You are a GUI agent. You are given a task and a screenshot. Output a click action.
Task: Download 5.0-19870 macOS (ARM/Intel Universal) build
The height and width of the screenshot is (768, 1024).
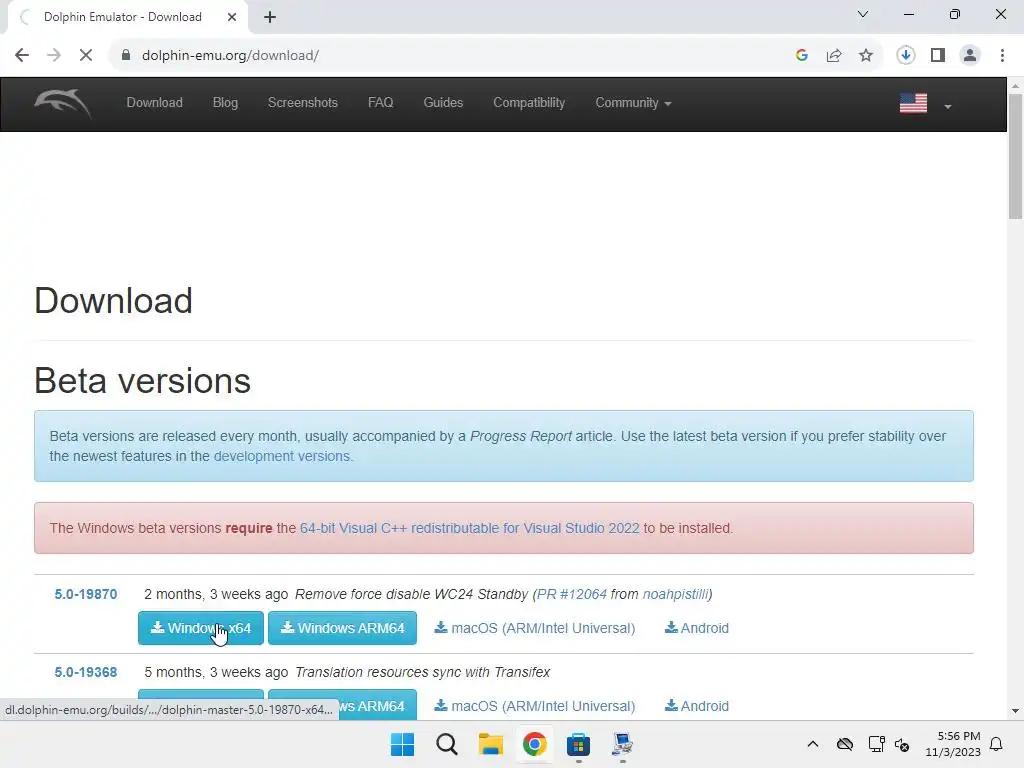click(x=535, y=628)
